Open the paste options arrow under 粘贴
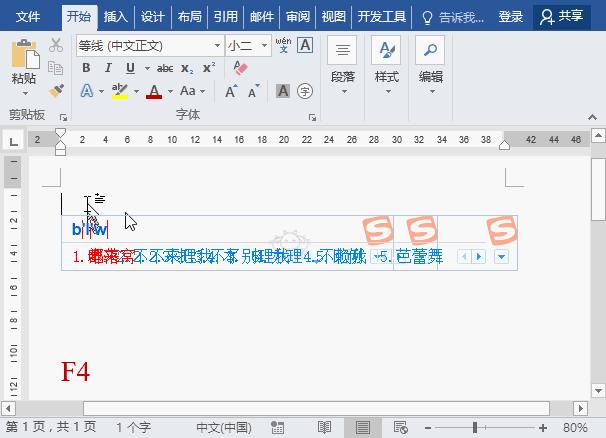The height and width of the screenshot is (438, 606). tap(25, 93)
